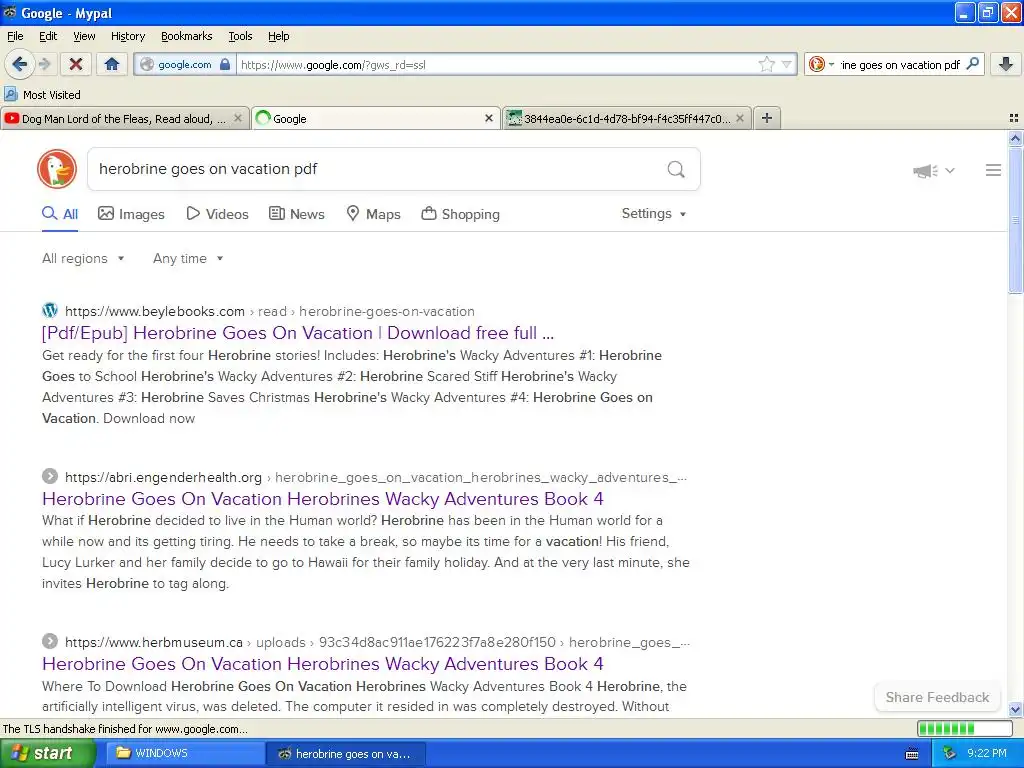The height and width of the screenshot is (768, 1024).
Task: Open the Windows Start button
Action: (47, 753)
